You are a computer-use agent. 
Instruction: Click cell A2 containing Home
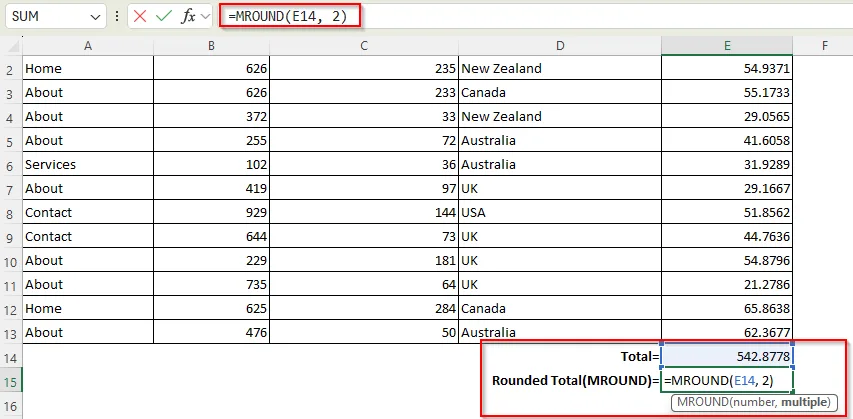click(x=88, y=68)
